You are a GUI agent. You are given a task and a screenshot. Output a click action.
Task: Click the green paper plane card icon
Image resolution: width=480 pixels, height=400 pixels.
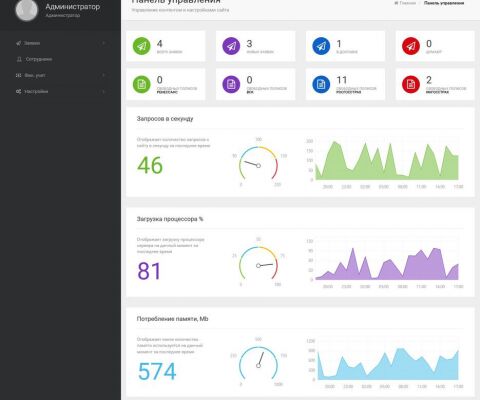pos(142,46)
